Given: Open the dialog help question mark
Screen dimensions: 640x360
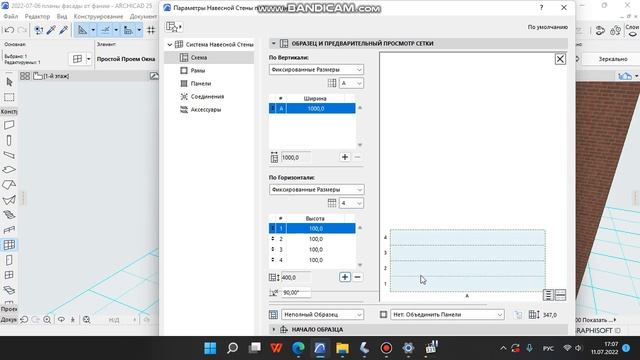Looking at the screenshot, I should coord(541,8).
